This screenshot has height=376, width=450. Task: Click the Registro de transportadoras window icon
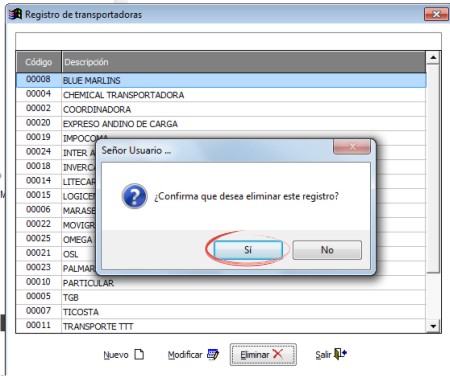coord(15,14)
